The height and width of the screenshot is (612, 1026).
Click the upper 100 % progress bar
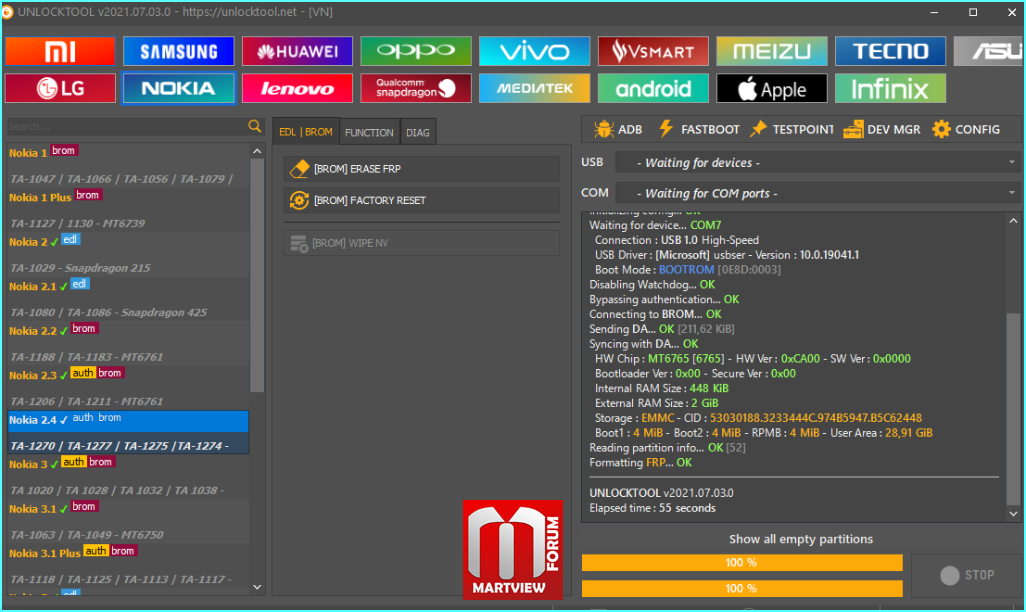[x=742, y=563]
